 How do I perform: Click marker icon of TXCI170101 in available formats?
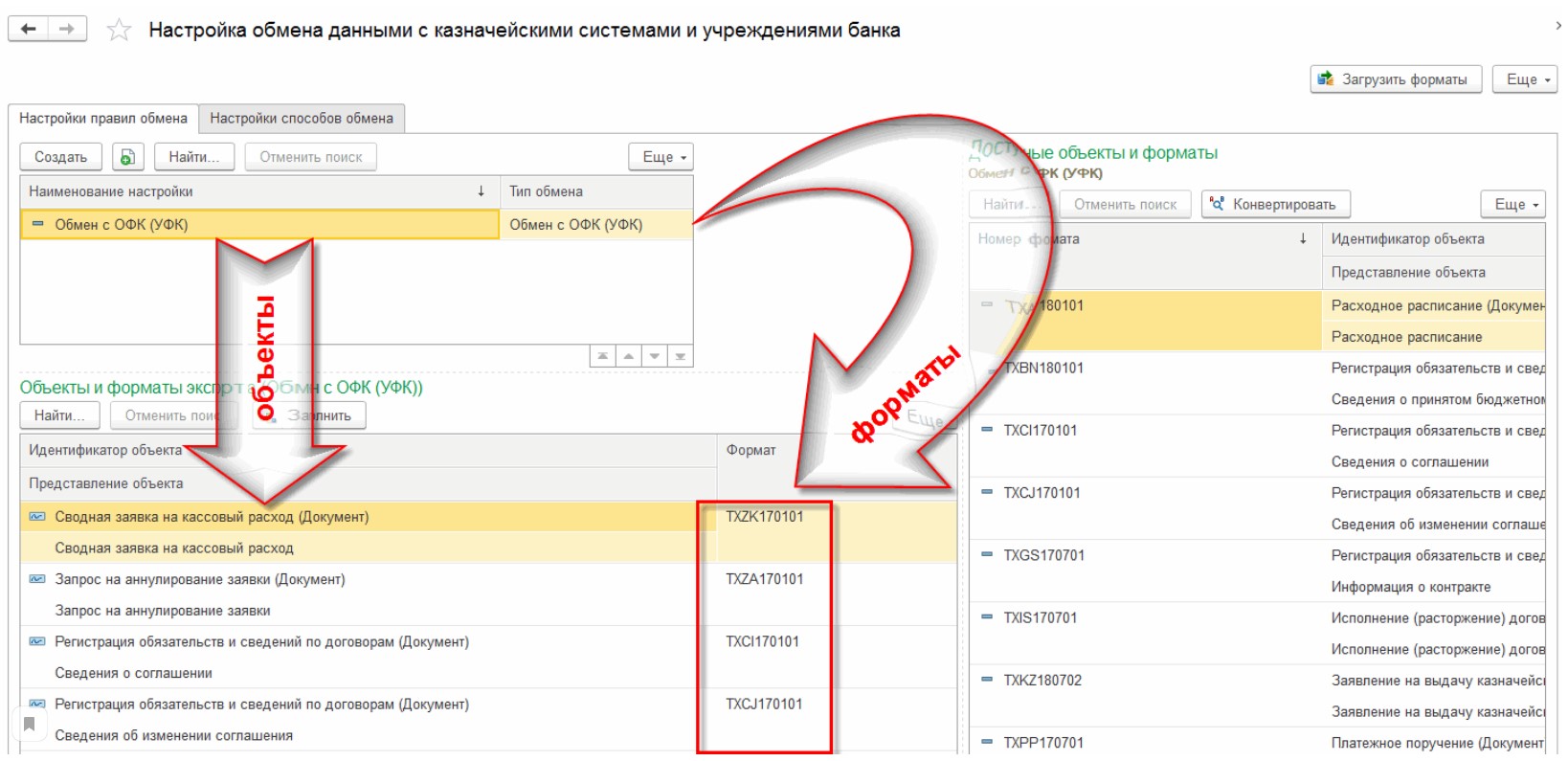[987, 430]
